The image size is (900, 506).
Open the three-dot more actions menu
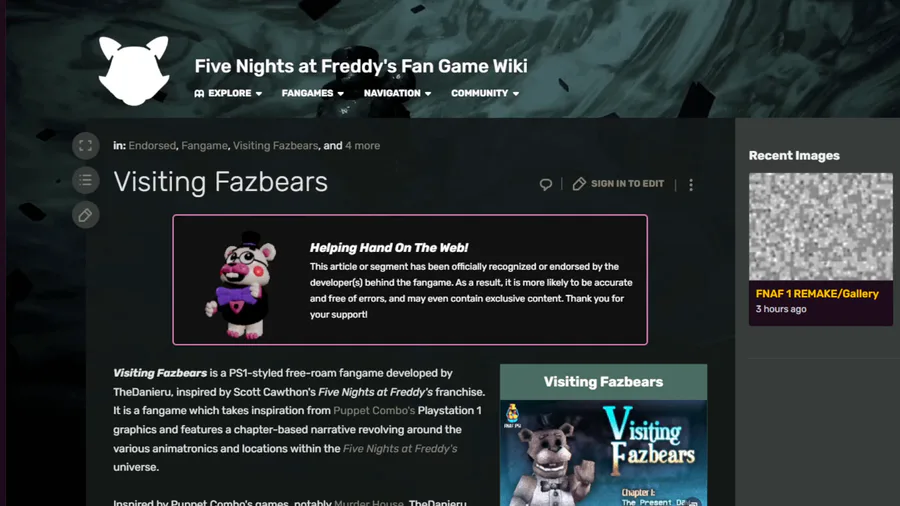click(691, 184)
